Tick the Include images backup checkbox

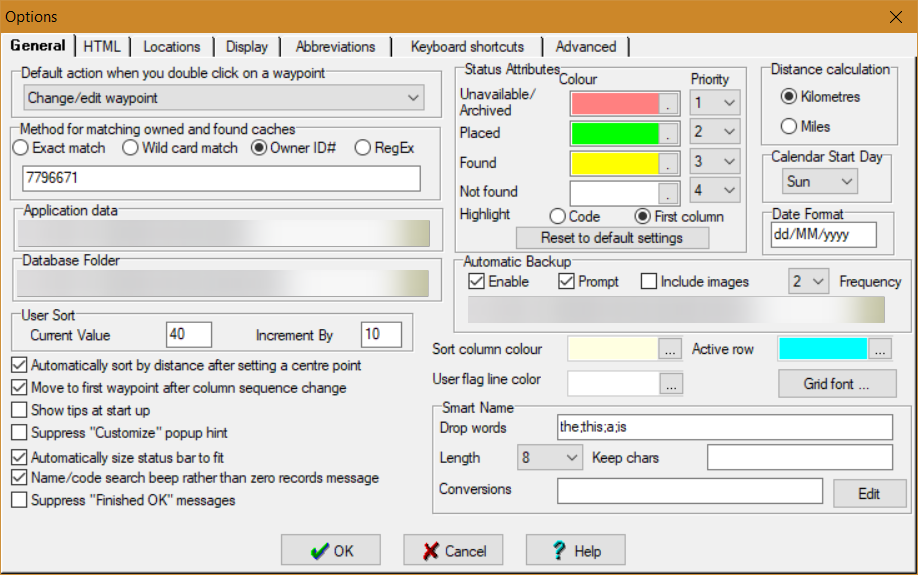pyautogui.click(x=649, y=282)
